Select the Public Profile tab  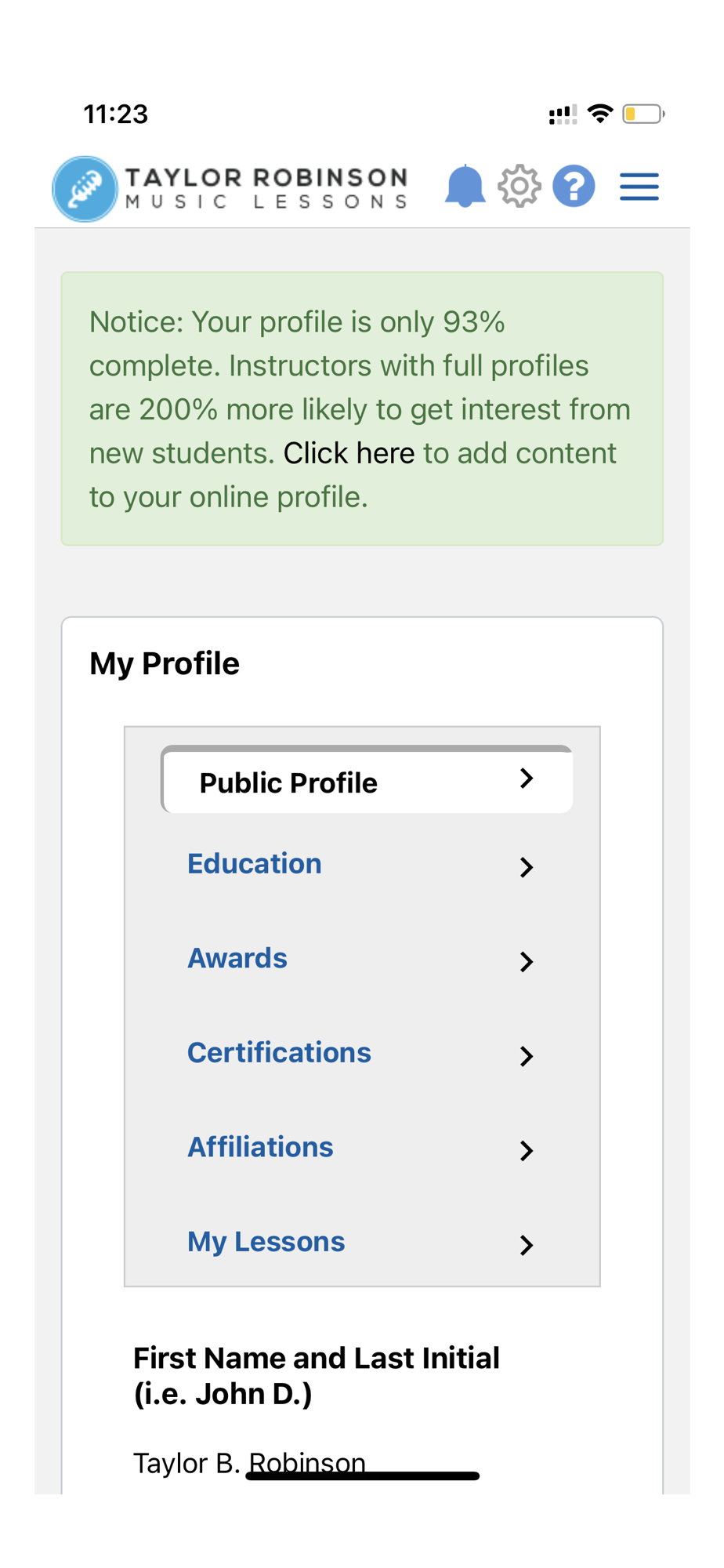288,782
